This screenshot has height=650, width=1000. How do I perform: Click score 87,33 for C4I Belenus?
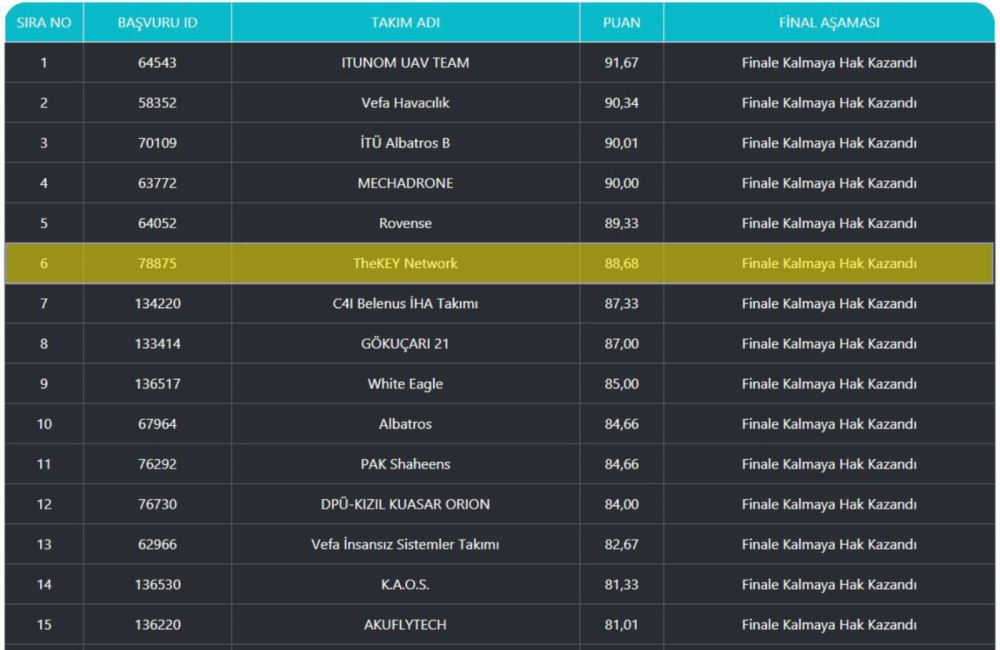621,303
